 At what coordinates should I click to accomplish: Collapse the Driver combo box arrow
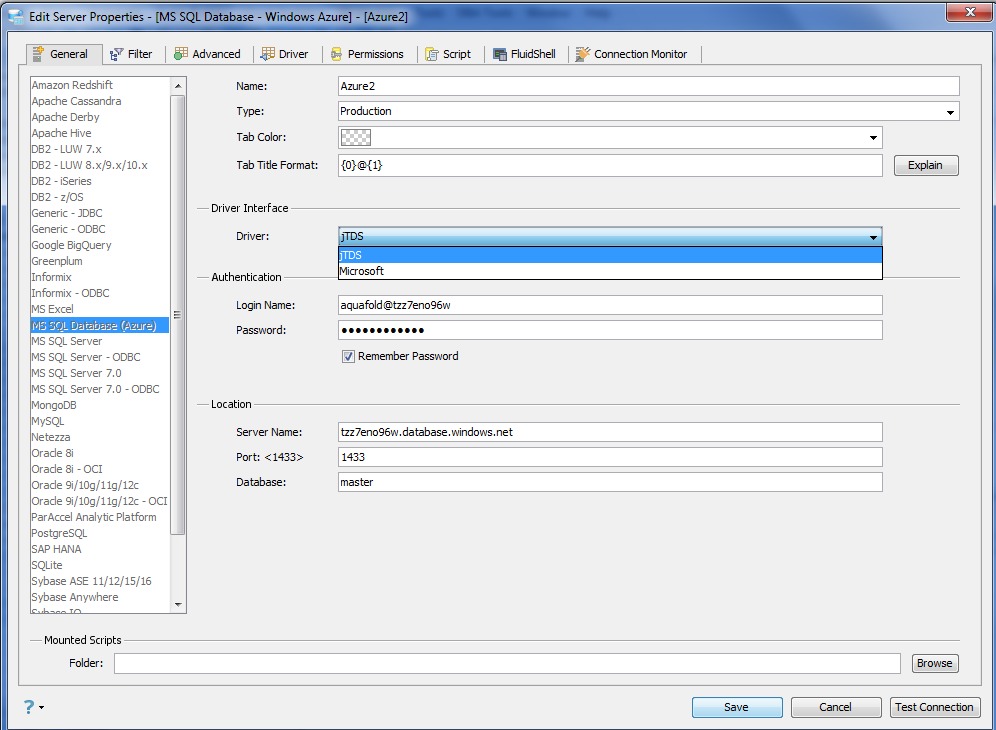873,237
